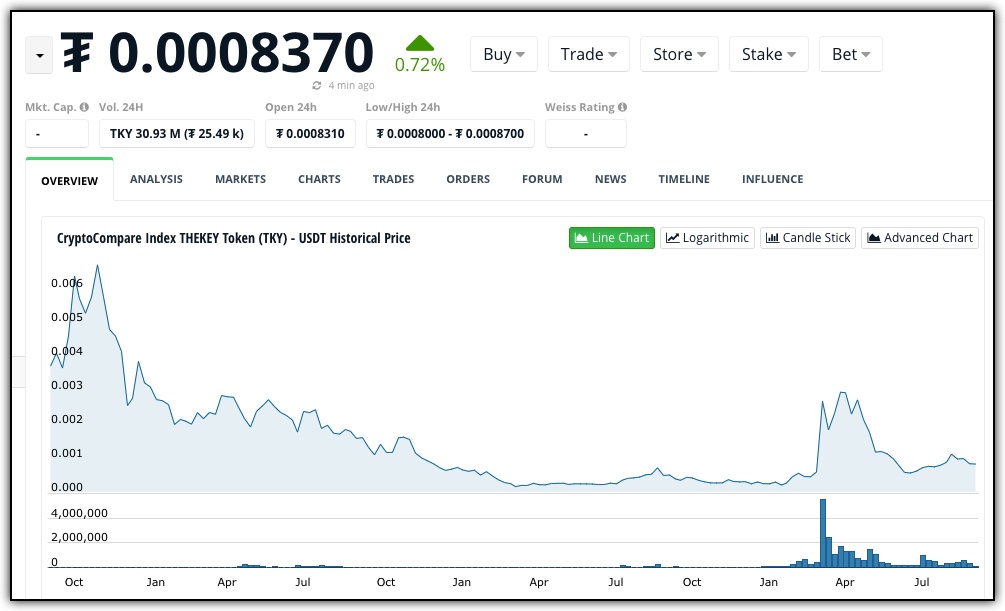This screenshot has width=1005, height=611.
Task: Switch to the ANALYSIS tab
Action: click(x=156, y=179)
